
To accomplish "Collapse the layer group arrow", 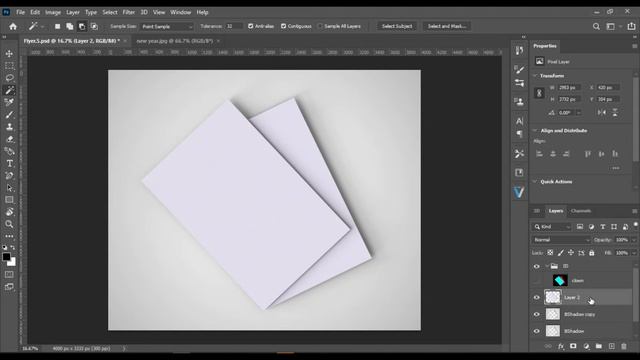I will tap(547, 266).
